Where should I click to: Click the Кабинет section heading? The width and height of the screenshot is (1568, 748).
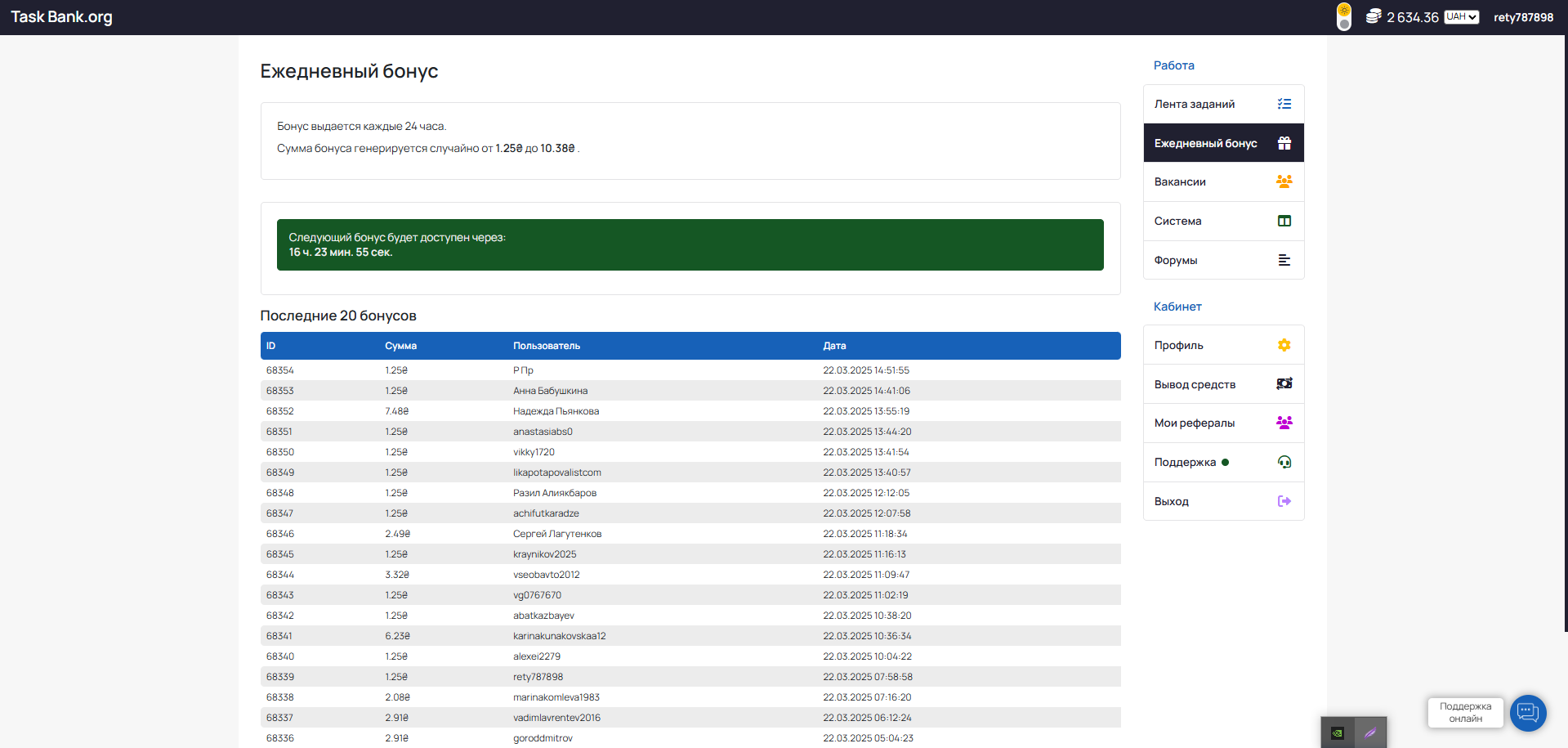pyautogui.click(x=1177, y=307)
